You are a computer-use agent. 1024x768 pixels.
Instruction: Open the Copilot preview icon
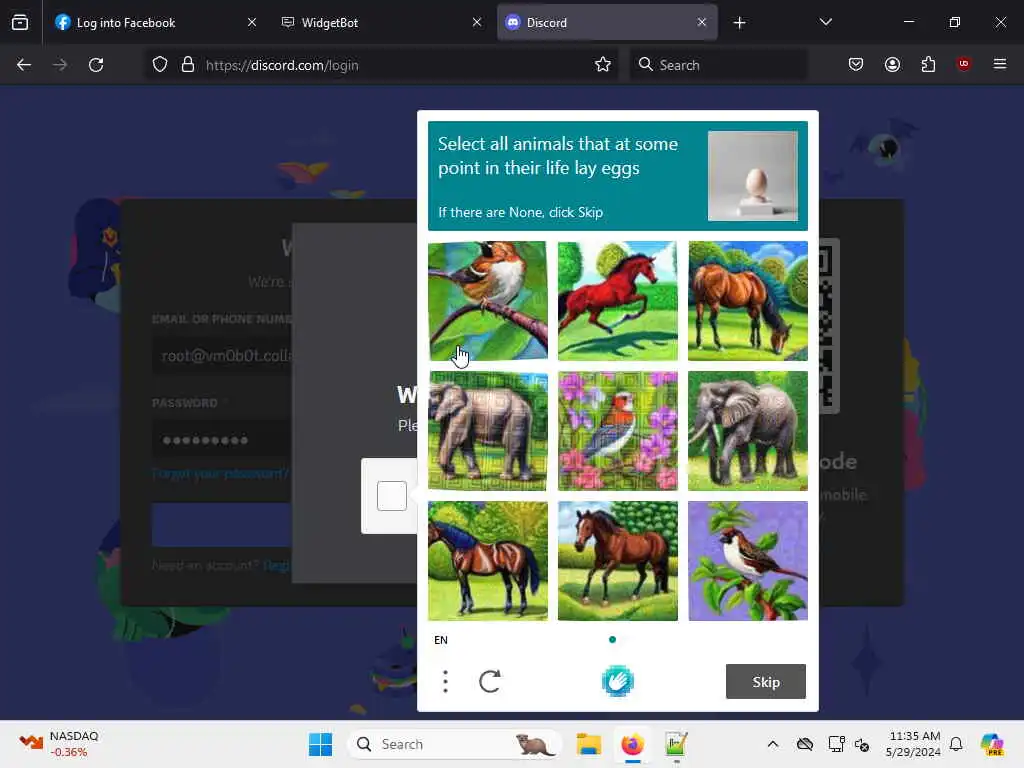[x=992, y=744]
